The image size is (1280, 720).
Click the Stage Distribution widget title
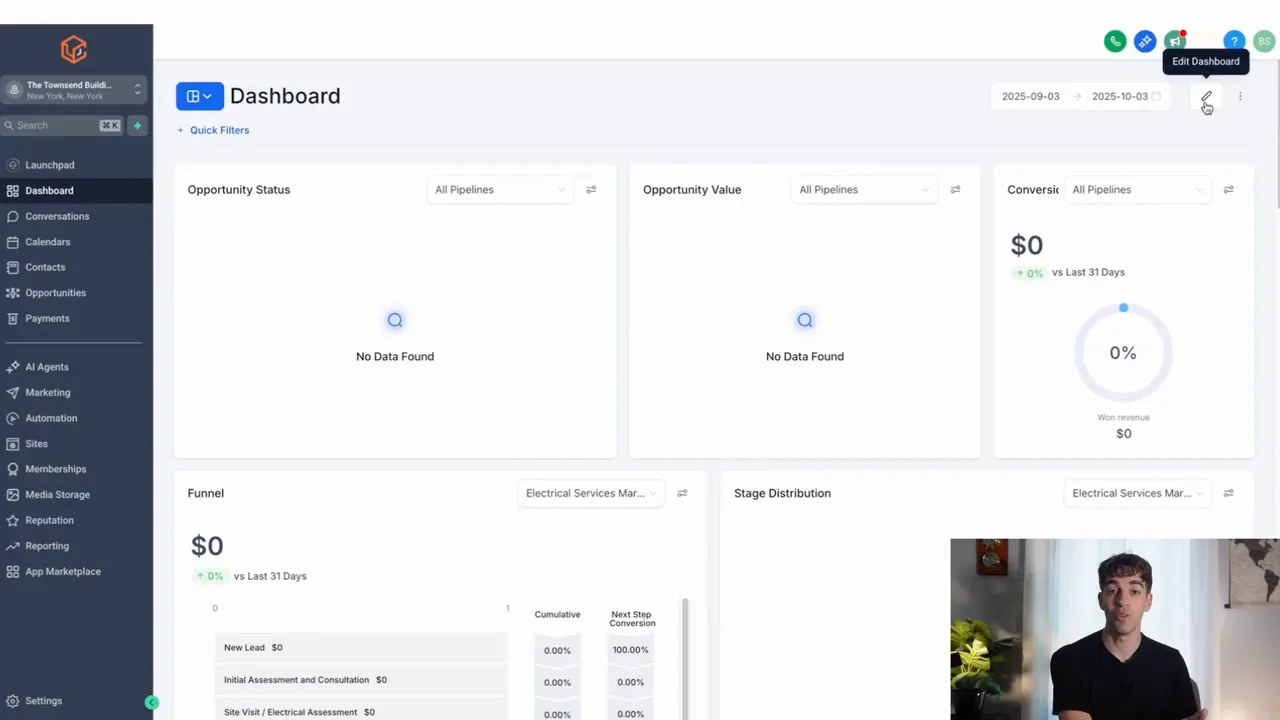pyautogui.click(x=782, y=493)
